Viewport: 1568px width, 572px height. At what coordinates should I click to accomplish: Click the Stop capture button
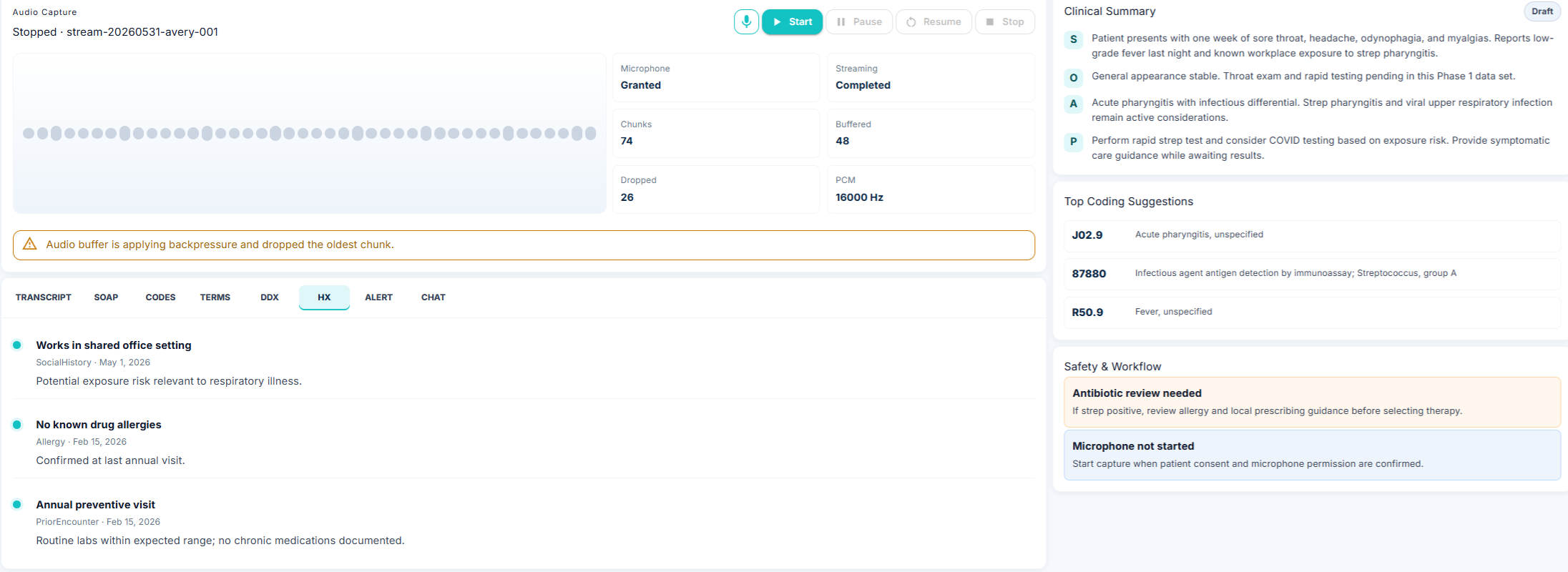(x=1005, y=22)
